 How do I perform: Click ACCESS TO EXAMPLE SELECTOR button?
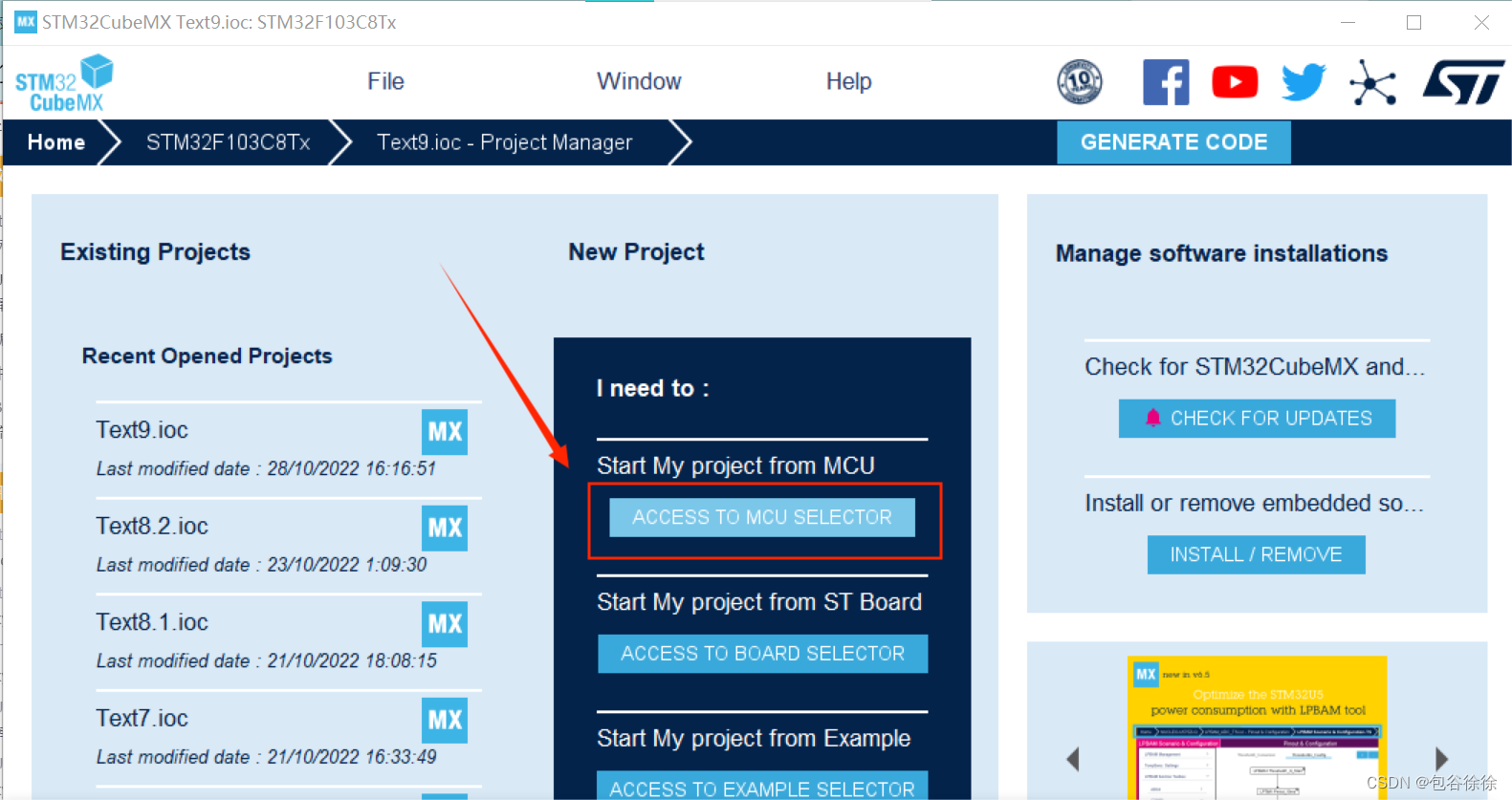tap(762, 786)
